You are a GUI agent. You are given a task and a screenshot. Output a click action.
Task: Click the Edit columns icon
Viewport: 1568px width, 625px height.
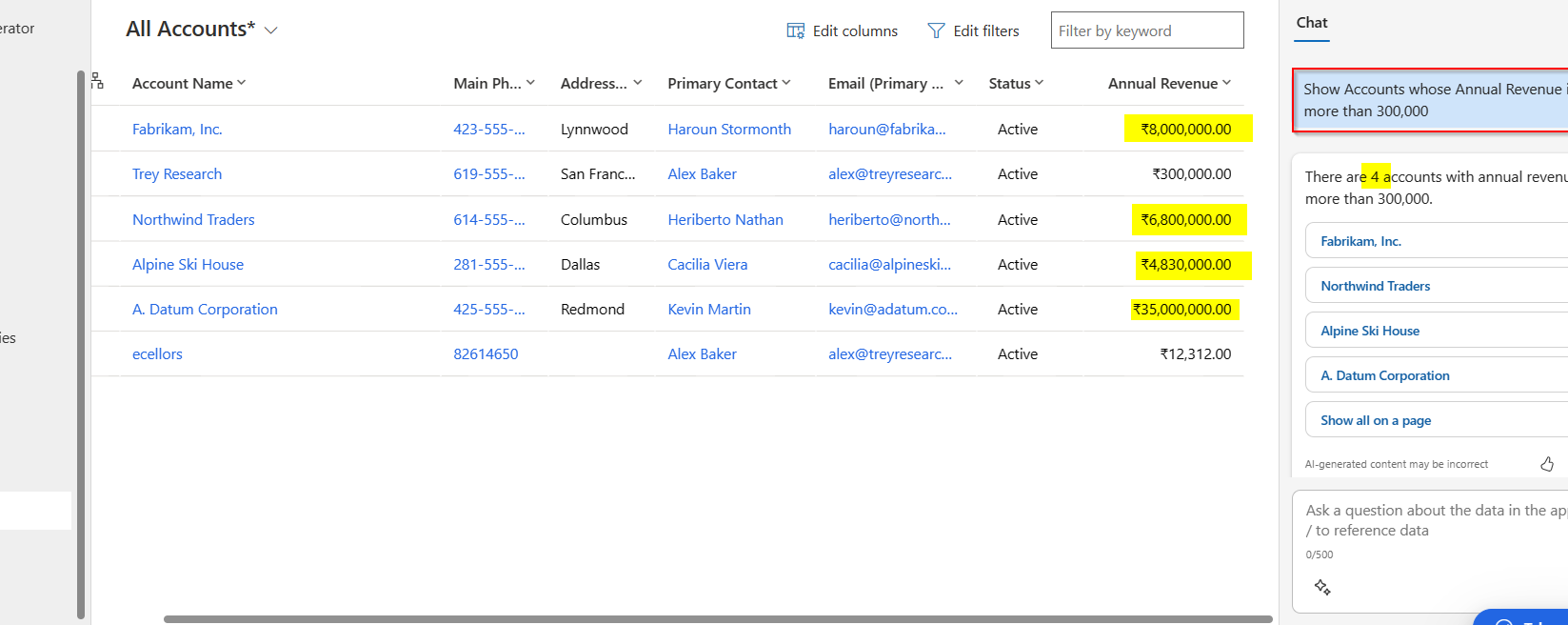(795, 31)
